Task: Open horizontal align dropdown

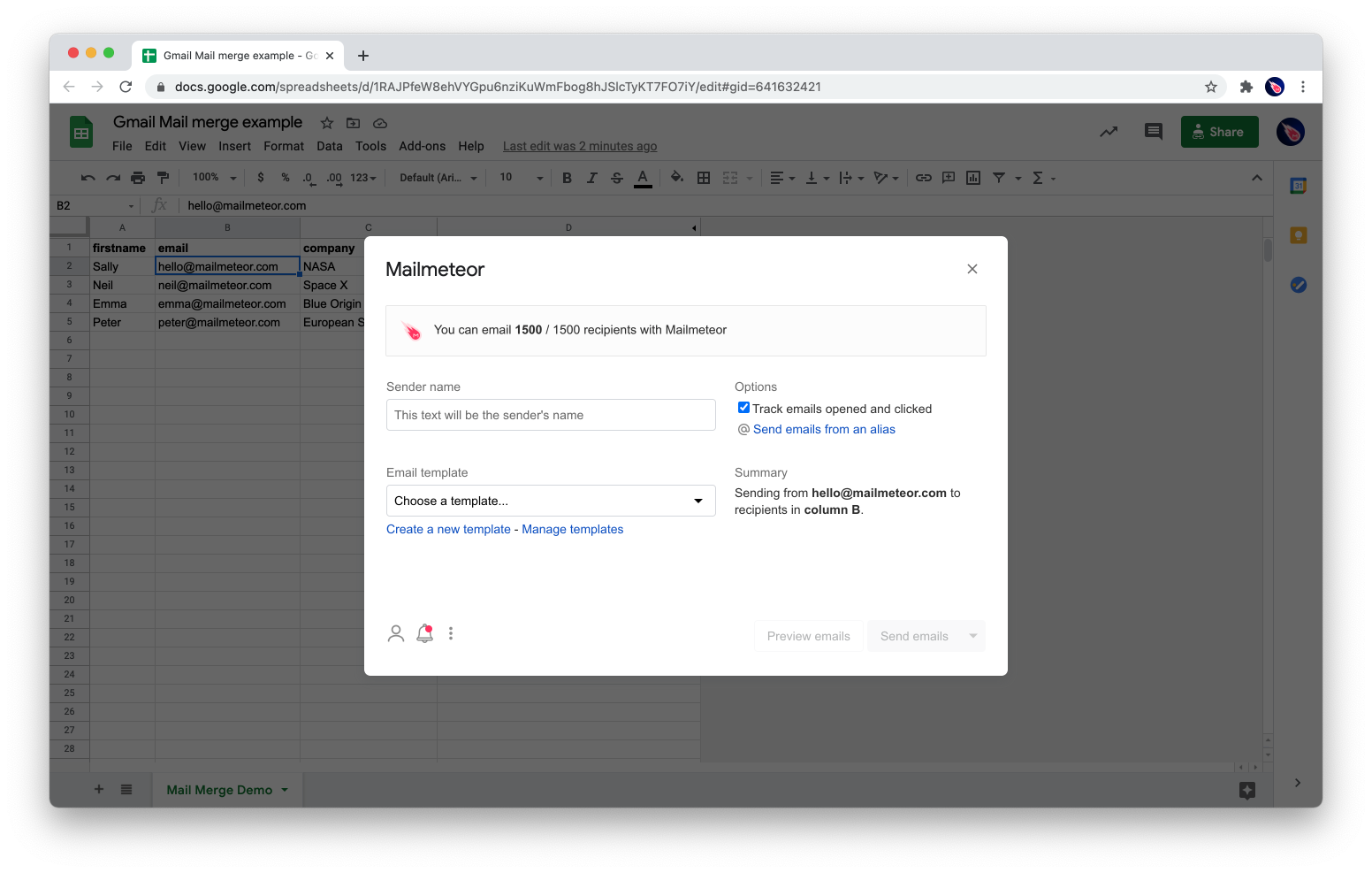Action: point(782,178)
